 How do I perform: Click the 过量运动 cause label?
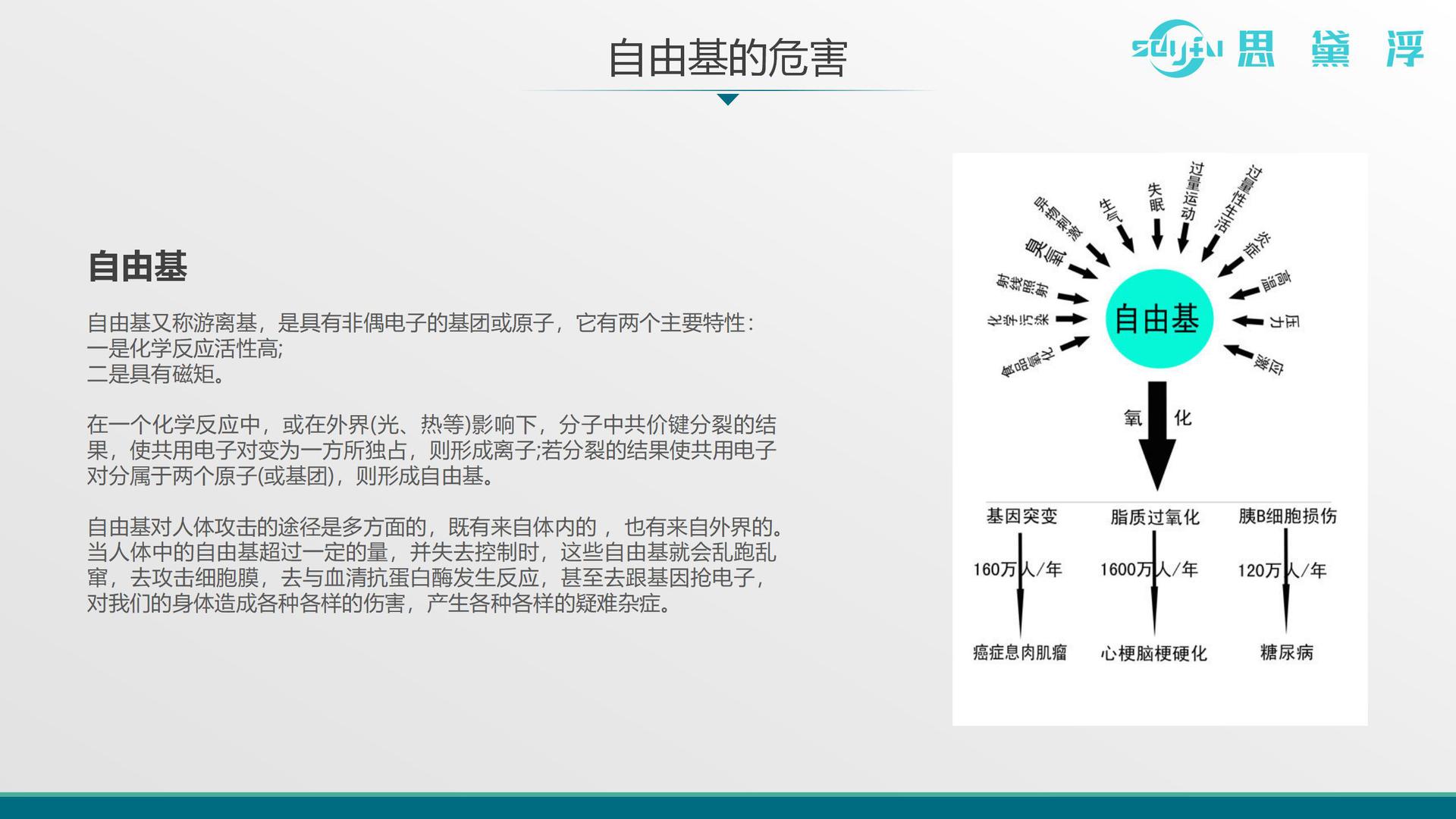[1191, 191]
